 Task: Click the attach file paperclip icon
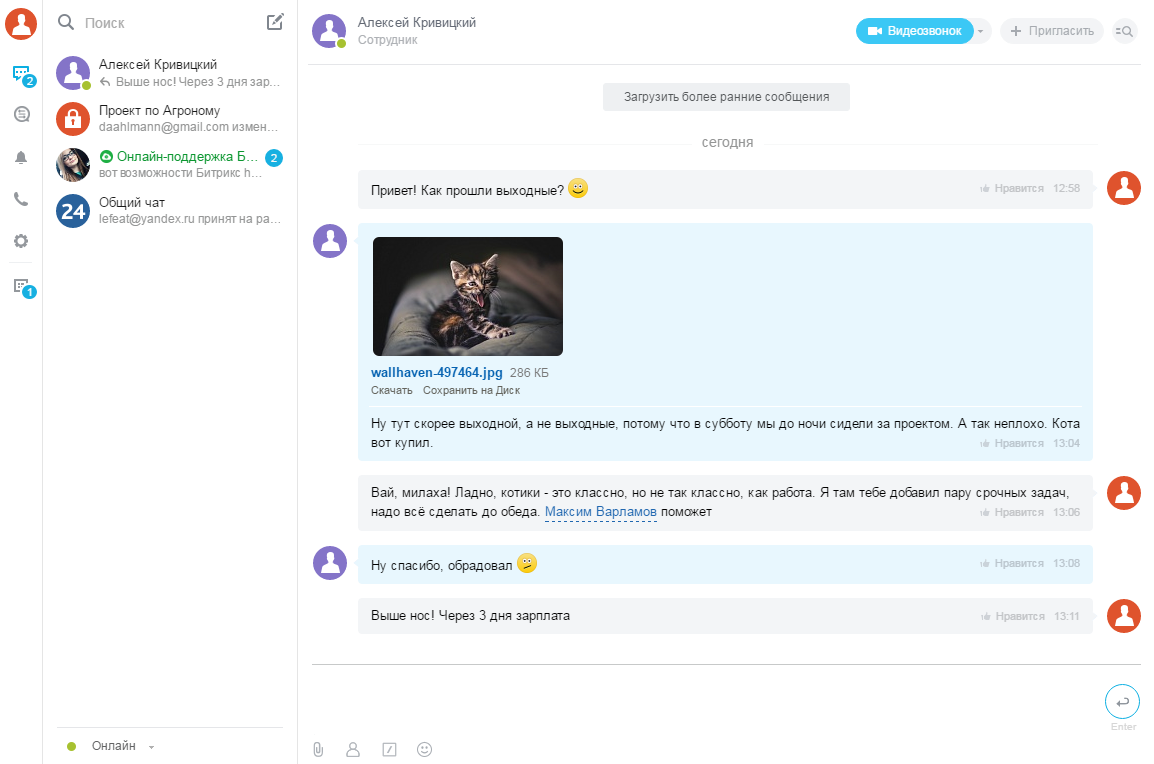pyautogui.click(x=318, y=749)
